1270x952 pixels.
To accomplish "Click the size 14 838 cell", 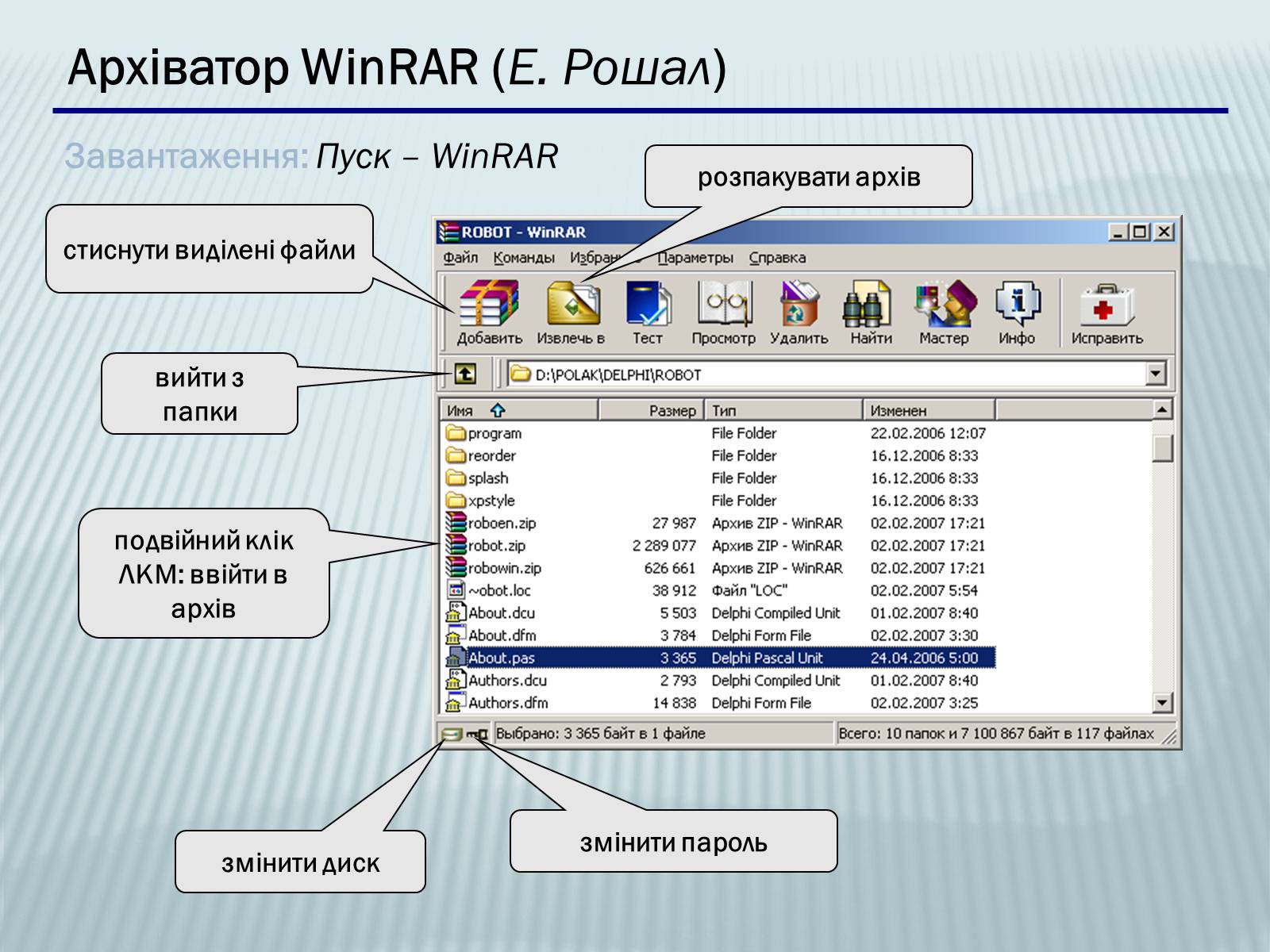I will click(674, 703).
